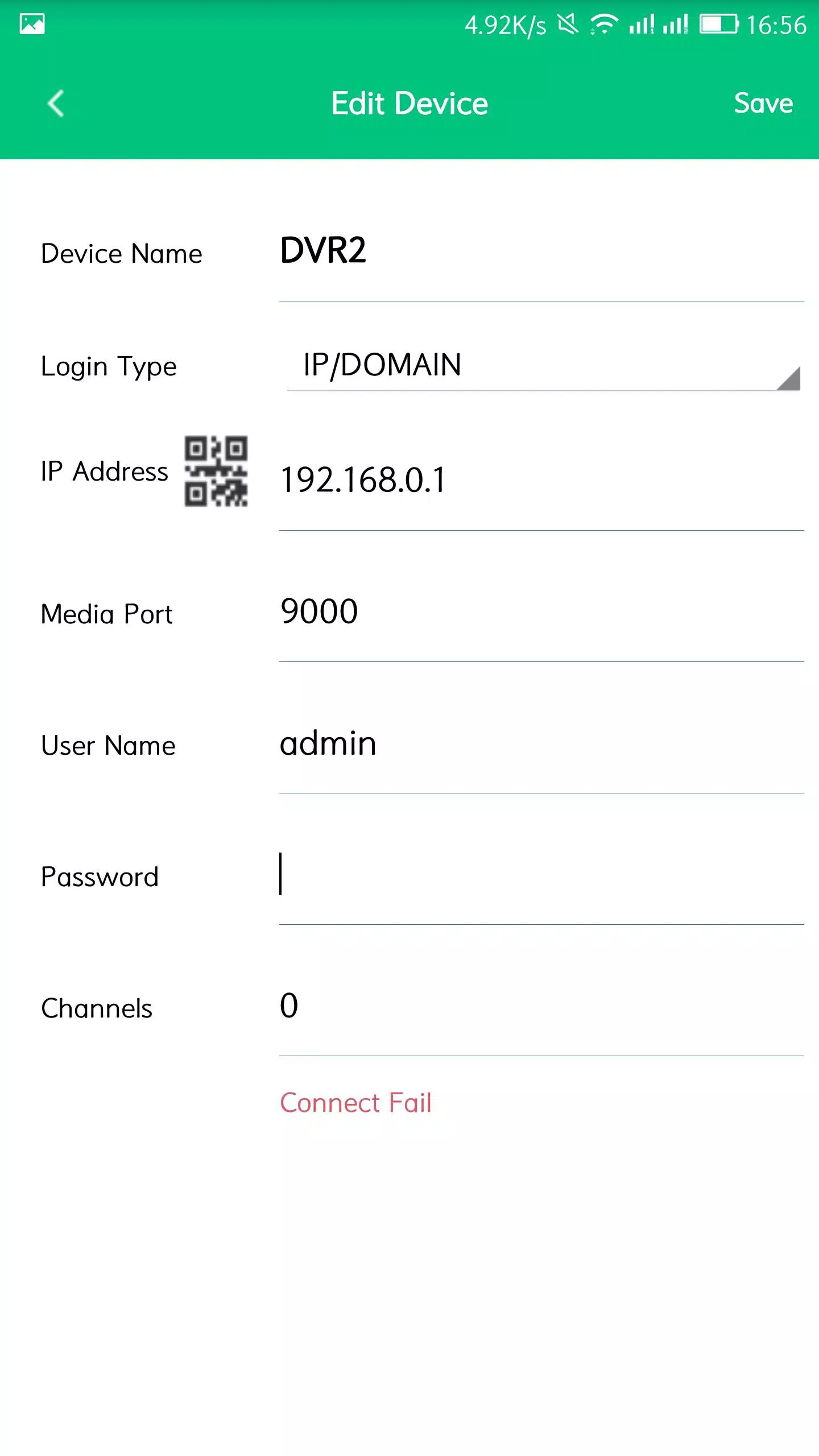Tap the second SIM signal strength icon

[x=675, y=24]
